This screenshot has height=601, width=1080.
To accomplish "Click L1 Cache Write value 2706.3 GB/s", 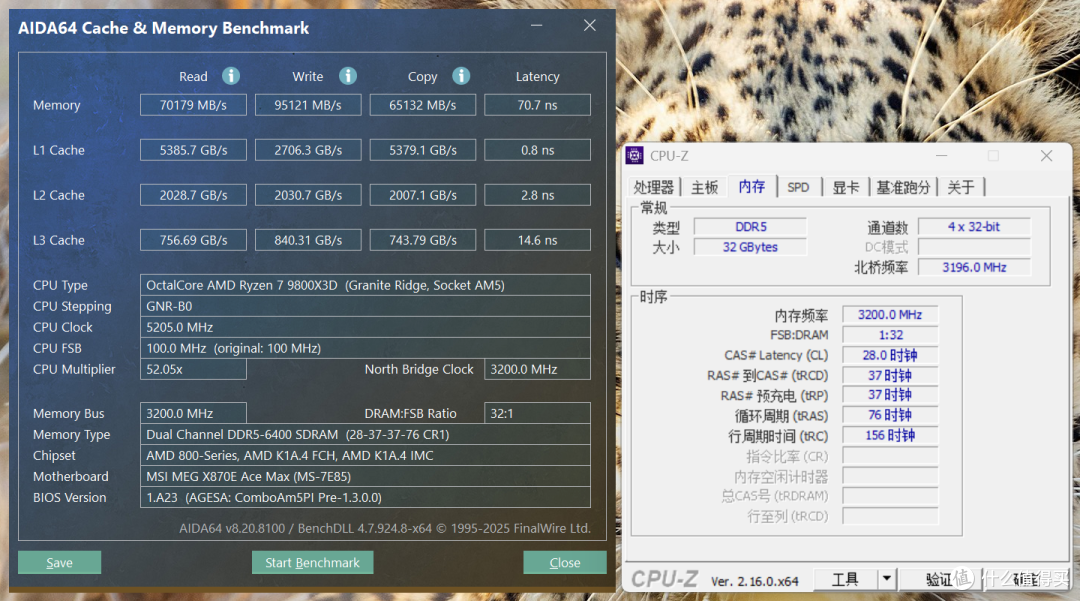I will tap(308, 150).
